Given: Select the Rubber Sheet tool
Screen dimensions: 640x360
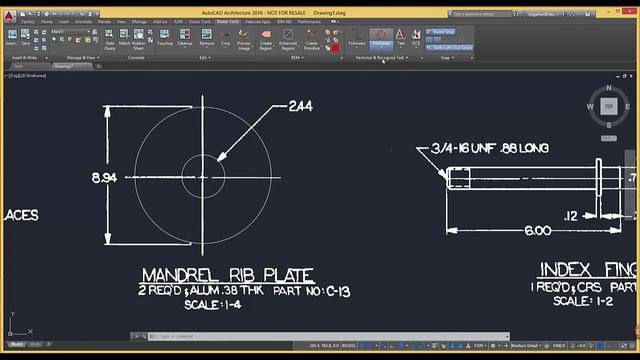Looking at the screenshot, I should tap(138, 40).
